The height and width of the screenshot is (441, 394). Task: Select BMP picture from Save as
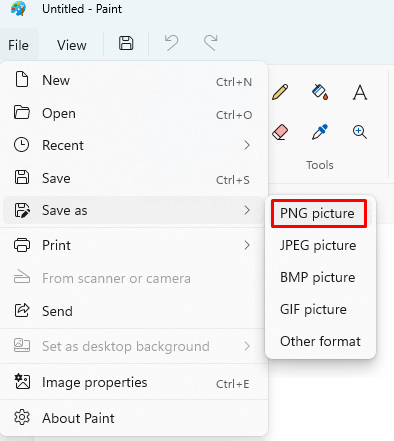318,277
